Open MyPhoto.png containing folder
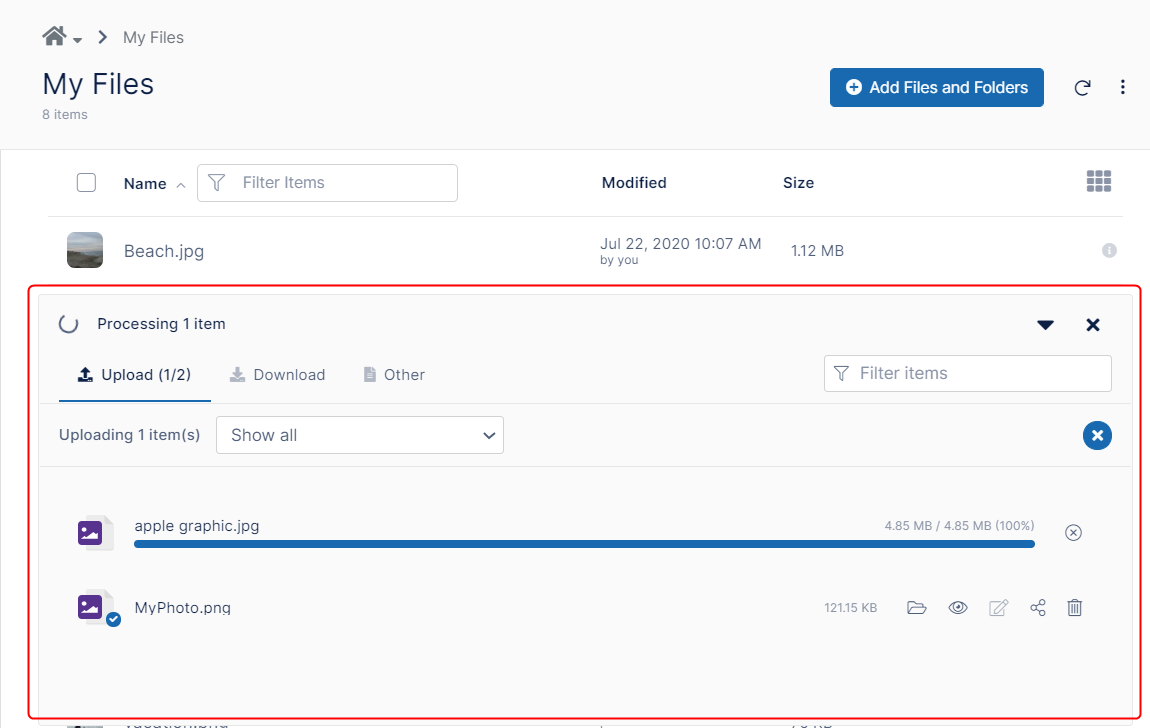Screen dimensions: 1150x728 click(x=917, y=608)
